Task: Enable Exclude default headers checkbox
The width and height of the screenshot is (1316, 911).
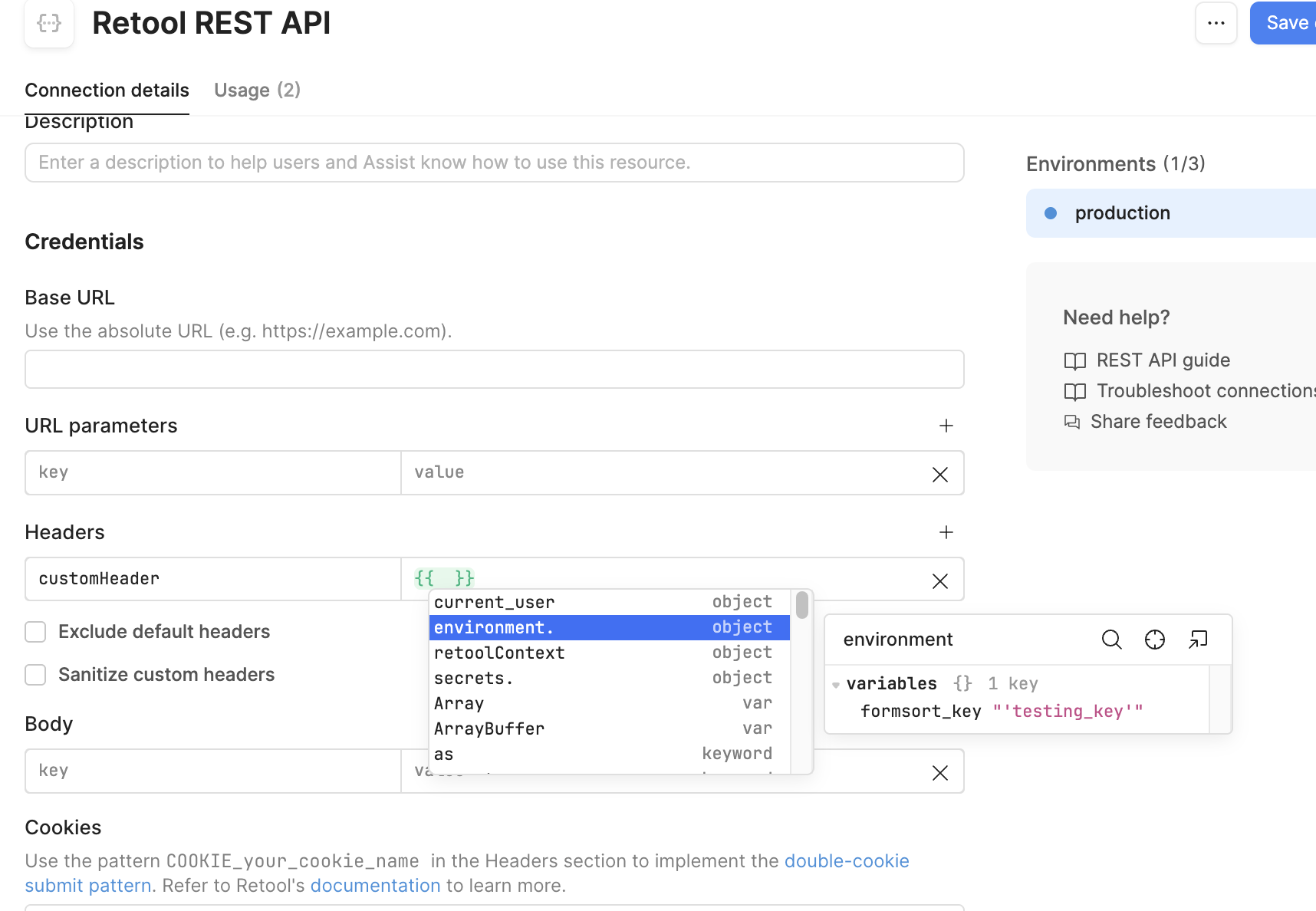Action: [35, 632]
